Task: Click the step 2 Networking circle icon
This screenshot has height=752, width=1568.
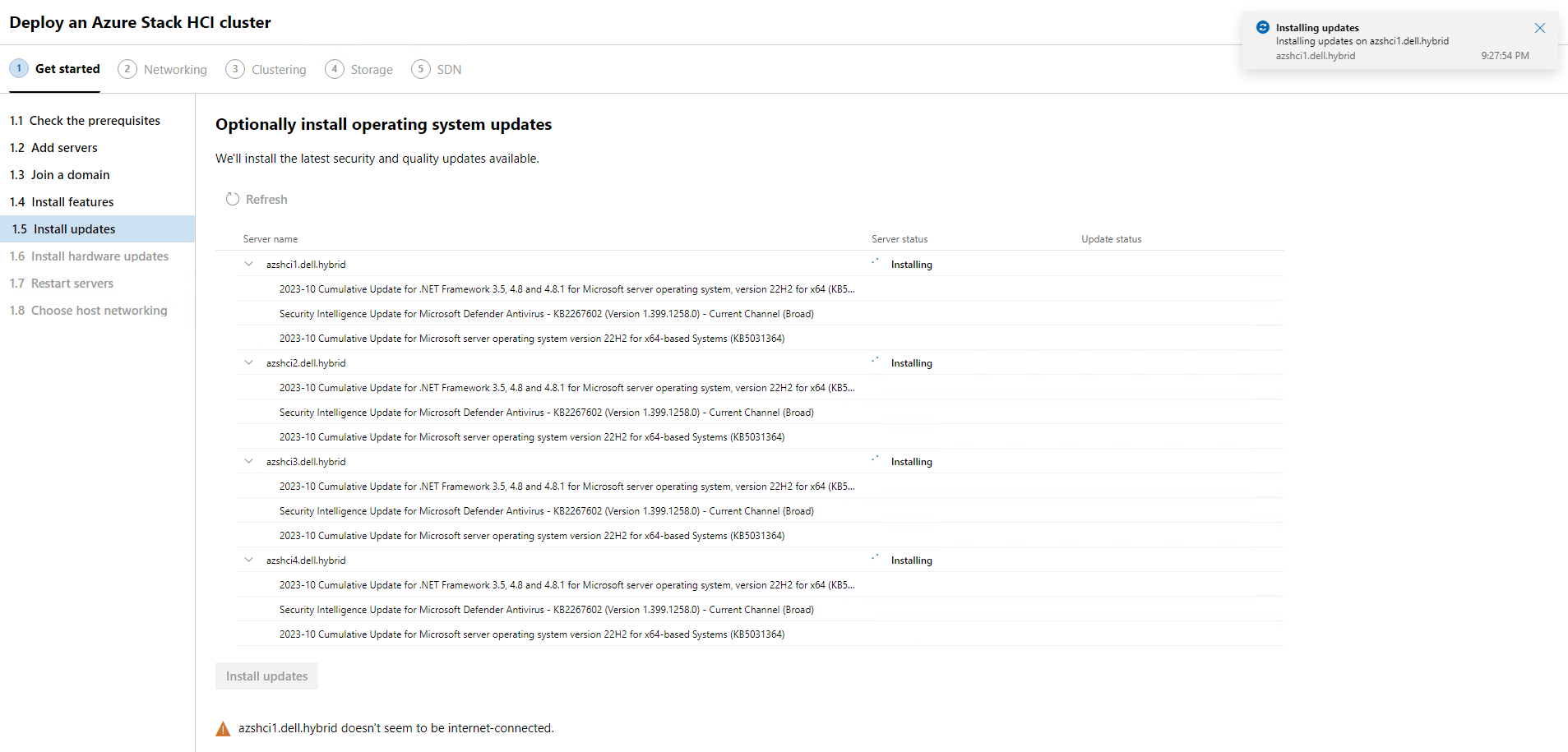Action: pyautogui.click(x=127, y=69)
